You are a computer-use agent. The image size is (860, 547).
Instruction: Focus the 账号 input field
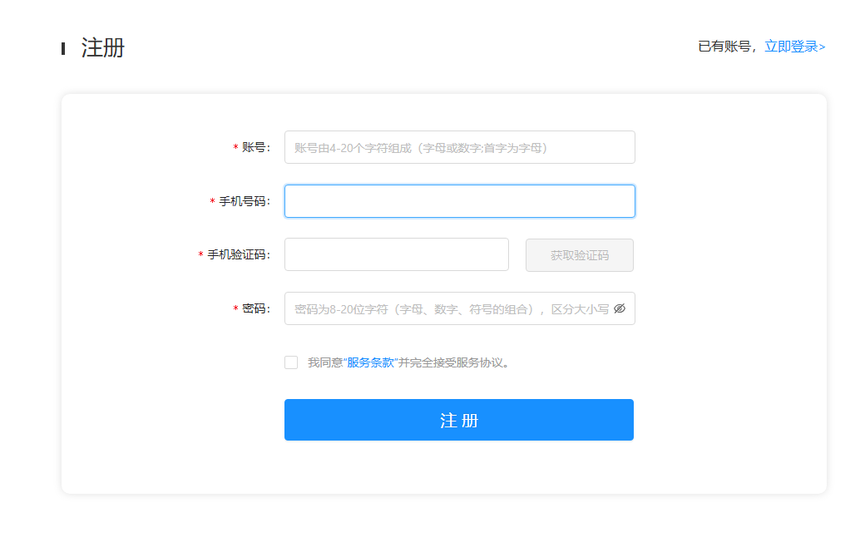(x=460, y=147)
